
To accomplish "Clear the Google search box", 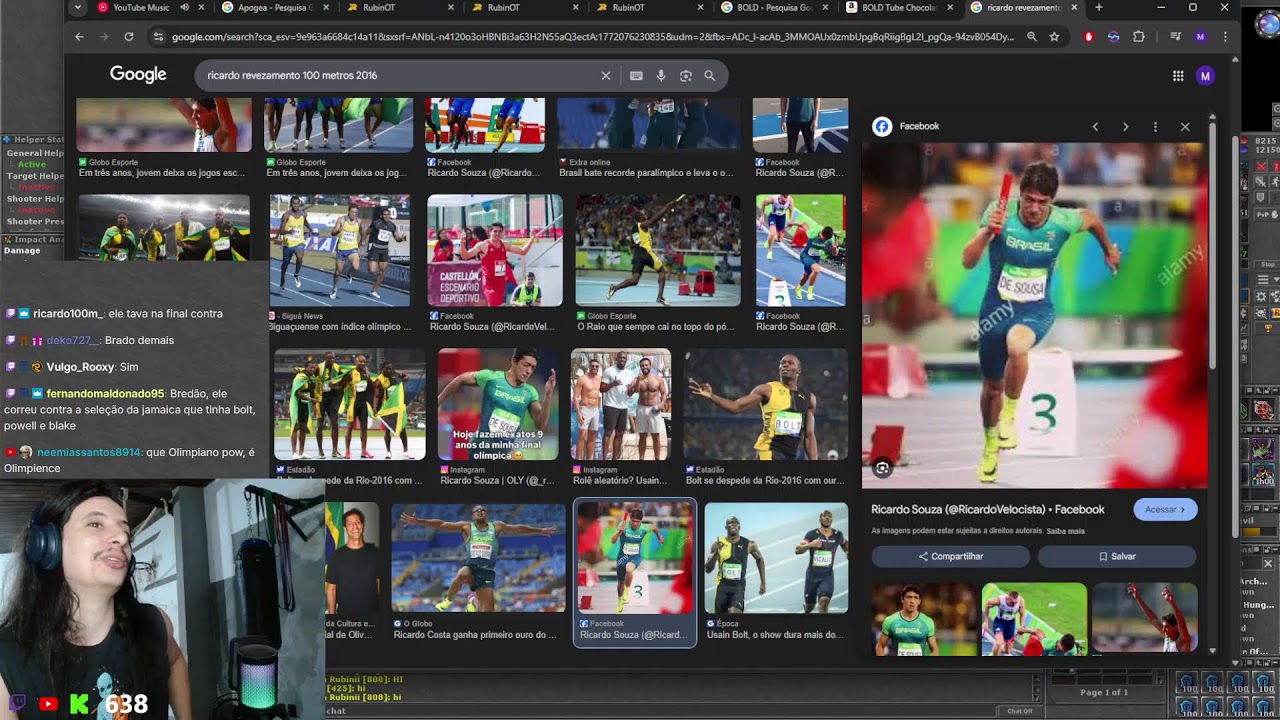I will click(605, 76).
